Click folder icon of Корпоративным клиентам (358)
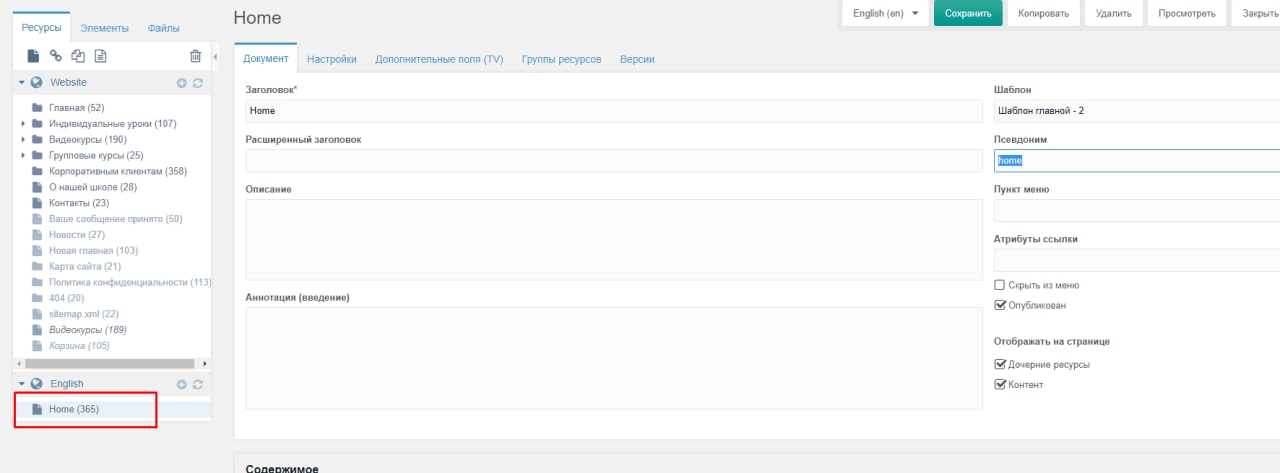The width and height of the screenshot is (1280, 473). point(37,171)
